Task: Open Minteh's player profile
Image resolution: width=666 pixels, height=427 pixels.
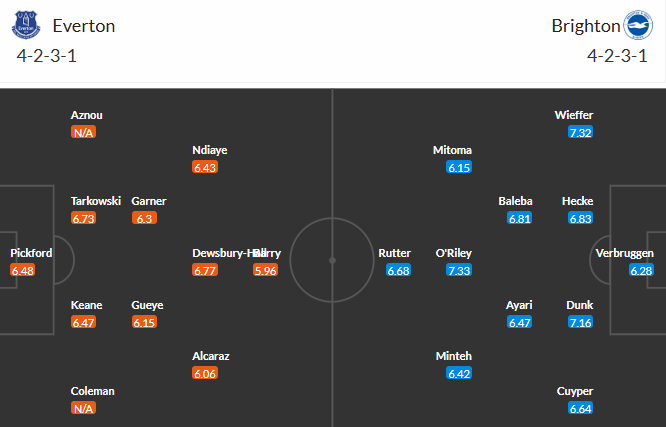Action: pos(453,356)
